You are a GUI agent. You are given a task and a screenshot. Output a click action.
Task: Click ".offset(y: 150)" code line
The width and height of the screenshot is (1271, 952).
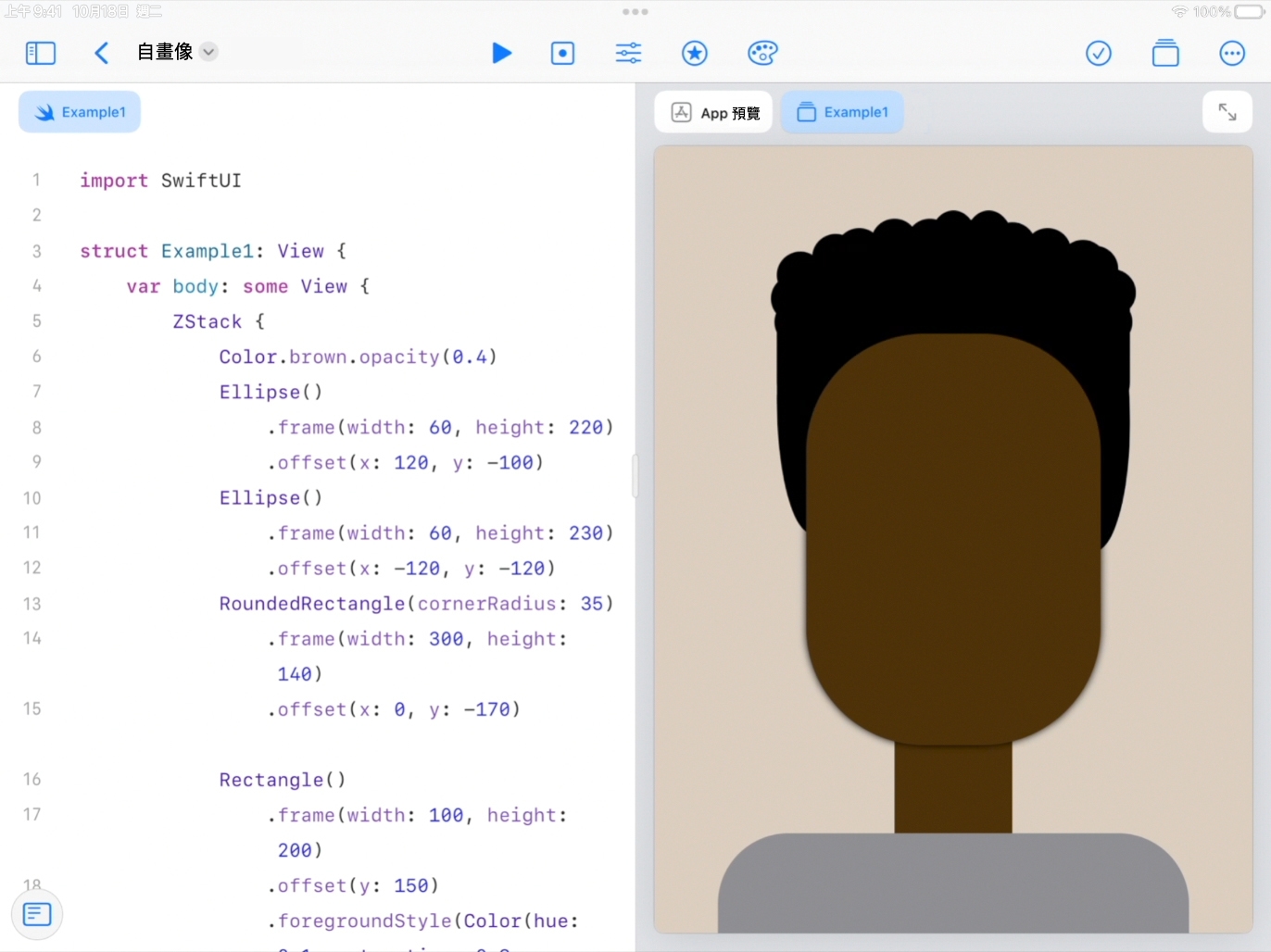[353, 885]
